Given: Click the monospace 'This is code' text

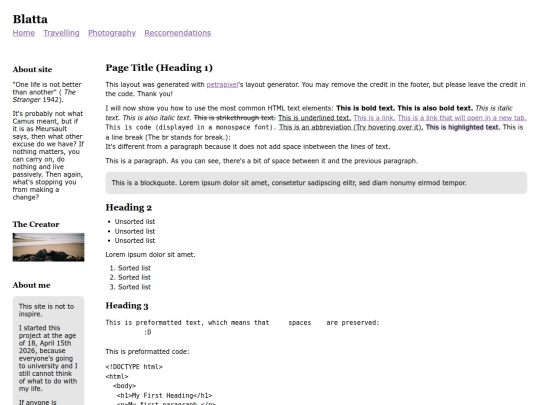Looking at the screenshot, I should point(191,127).
